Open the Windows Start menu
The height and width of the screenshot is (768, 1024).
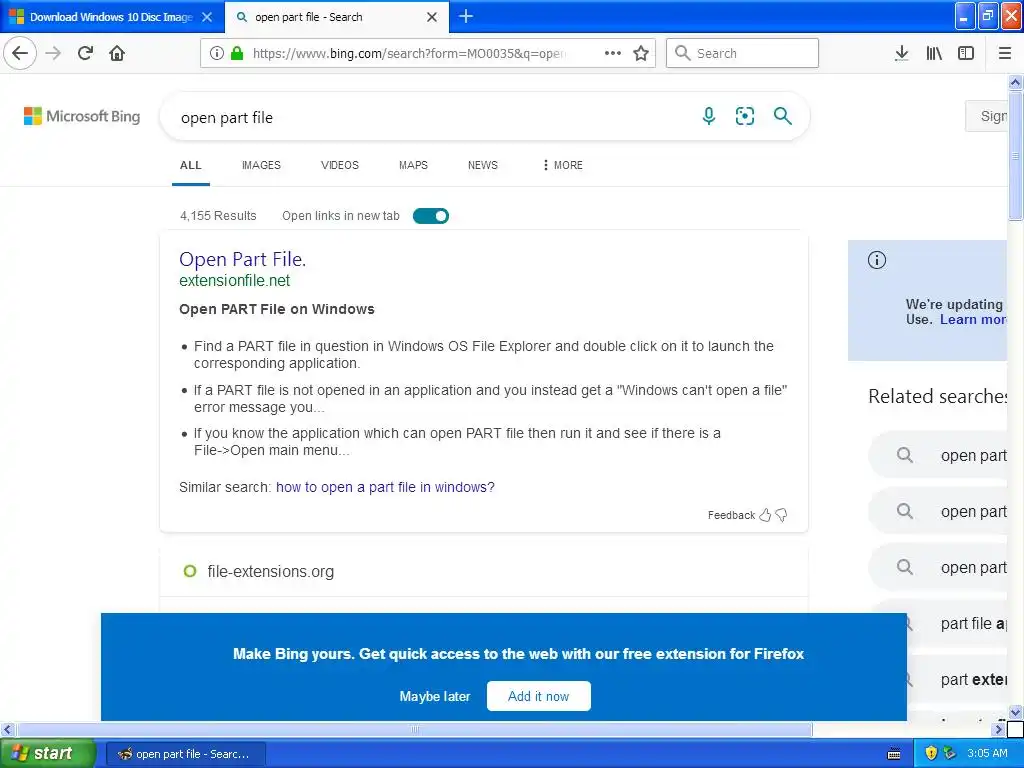pyautogui.click(x=47, y=753)
